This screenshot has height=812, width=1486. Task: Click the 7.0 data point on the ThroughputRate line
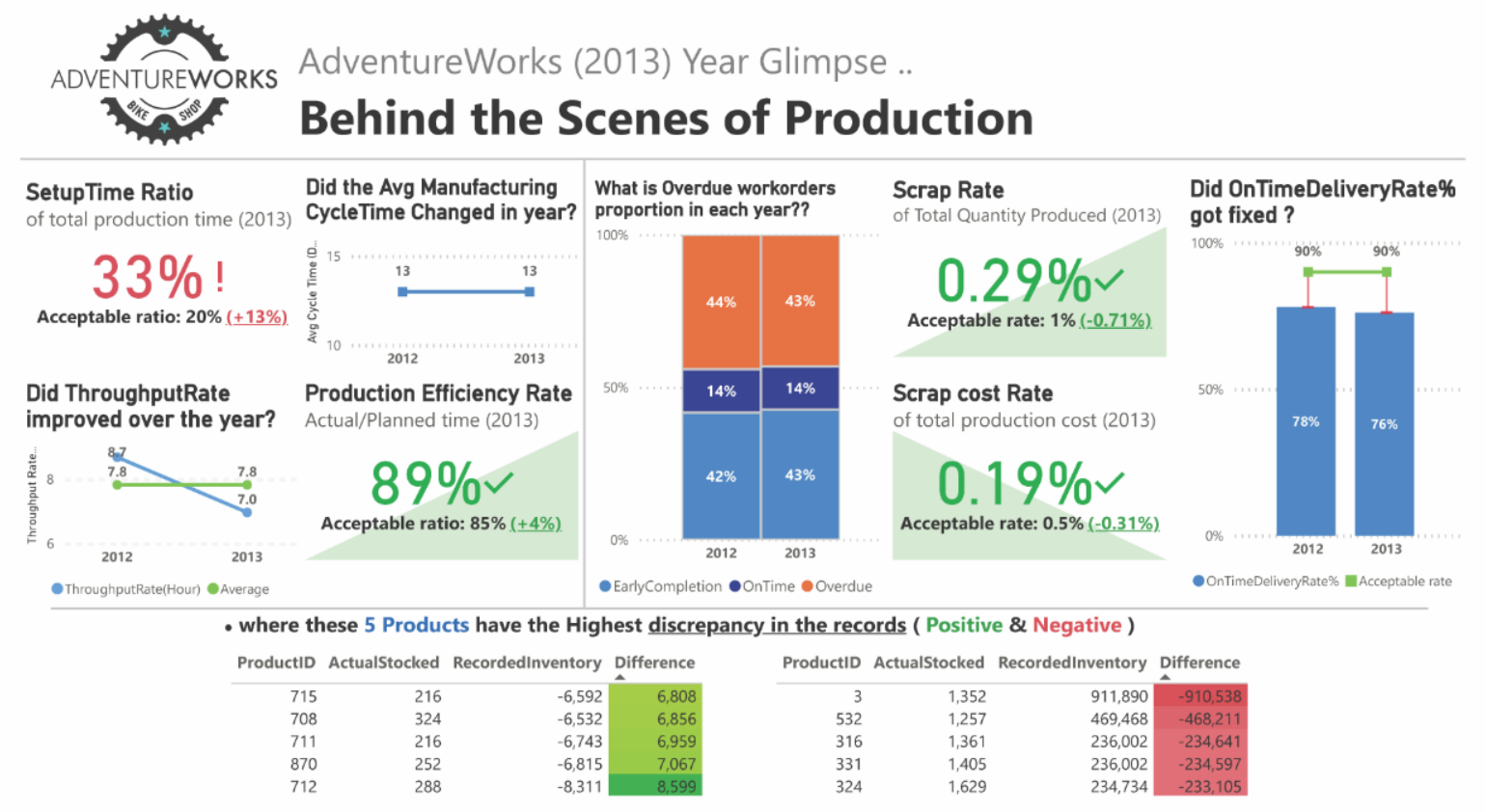pos(247,511)
